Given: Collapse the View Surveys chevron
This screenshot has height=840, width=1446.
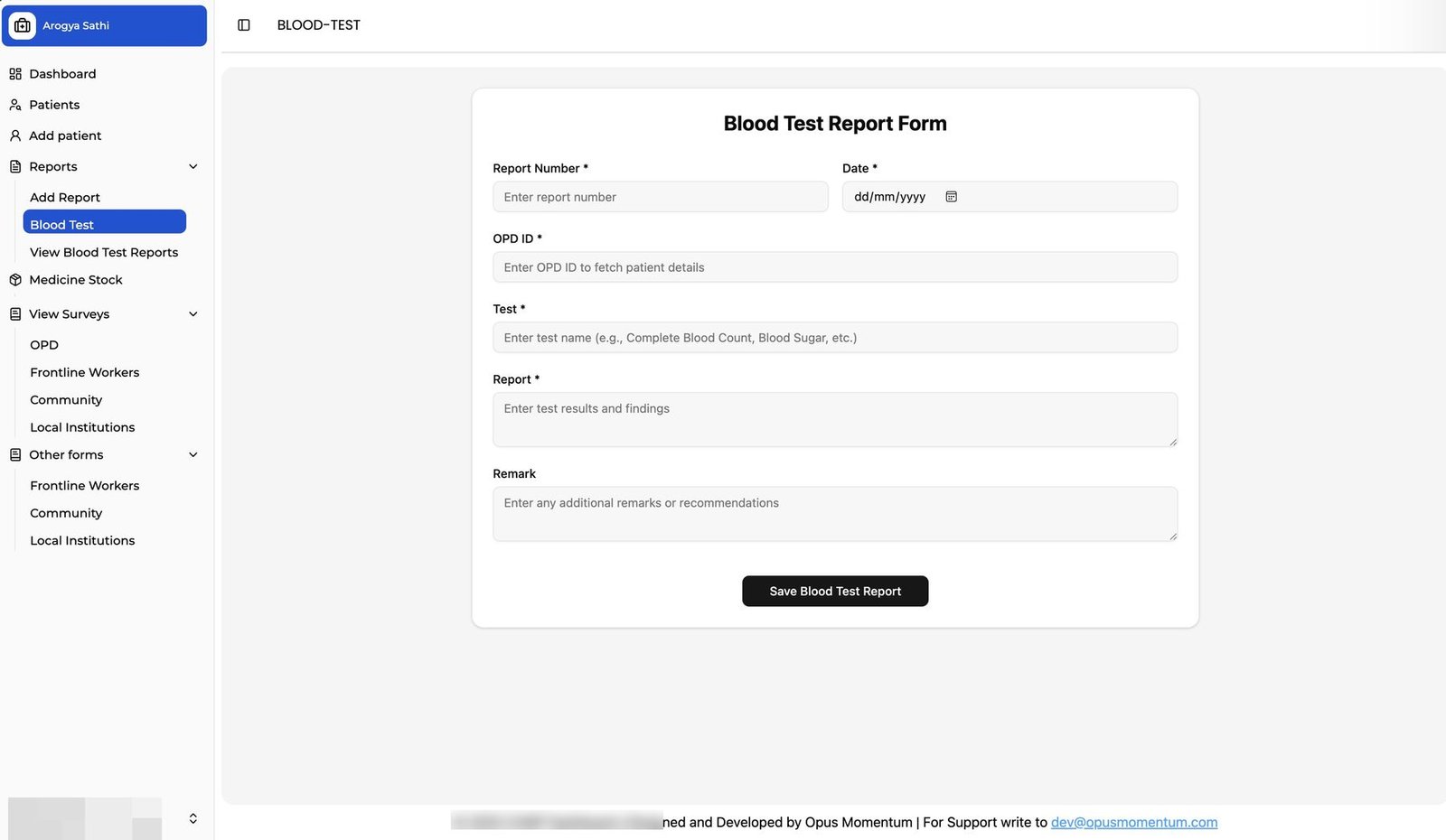Looking at the screenshot, I should 193,314.
